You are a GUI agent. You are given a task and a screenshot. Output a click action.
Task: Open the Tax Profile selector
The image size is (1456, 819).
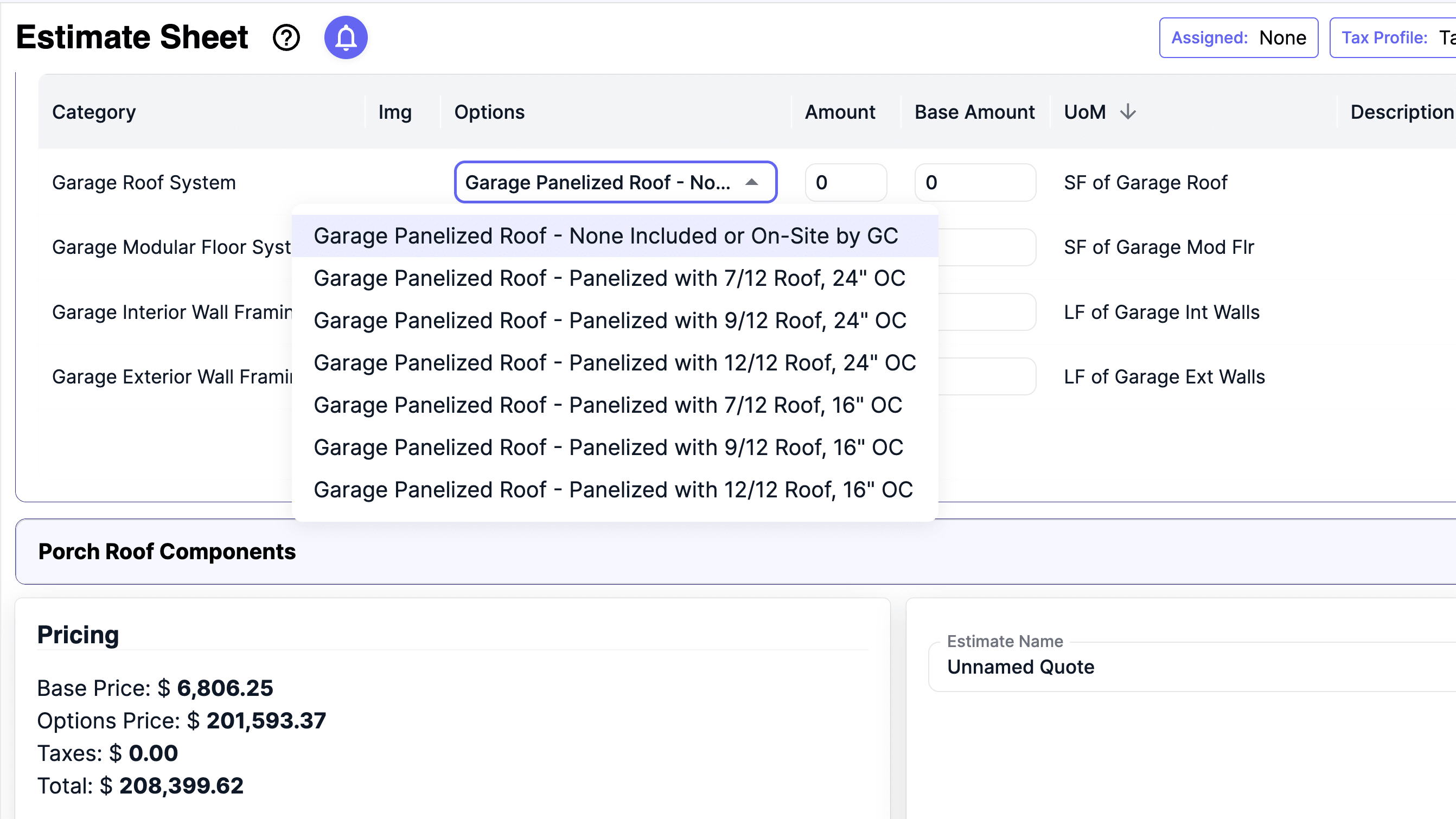coord(1393,38)
